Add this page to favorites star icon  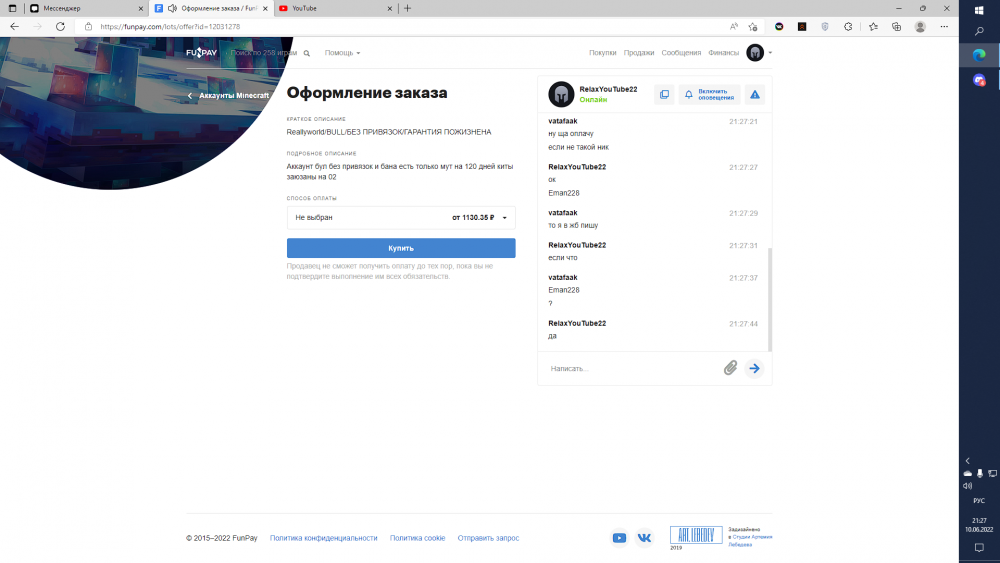click(753, 27)
